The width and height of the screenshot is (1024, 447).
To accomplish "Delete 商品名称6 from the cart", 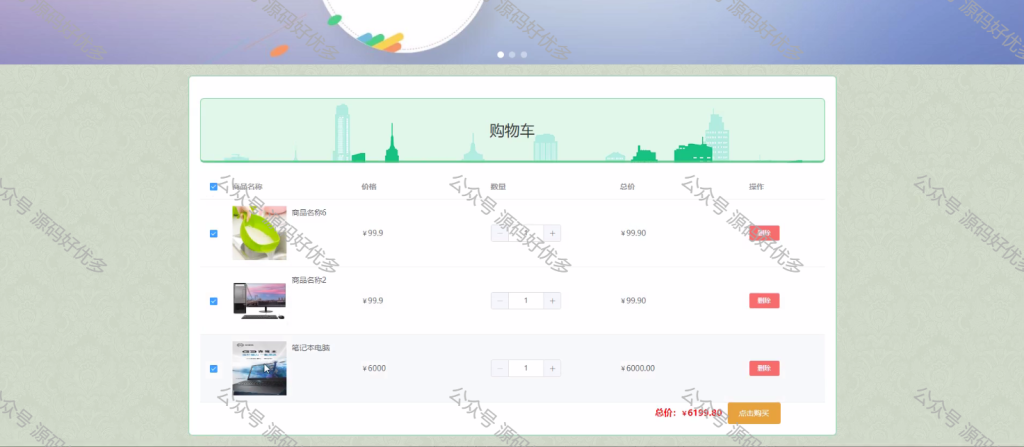I will coord(764,233).
